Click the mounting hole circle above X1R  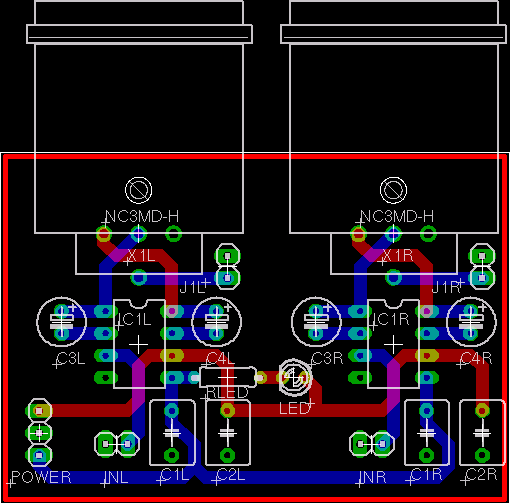pyautogui.click(x=393, y=190)
